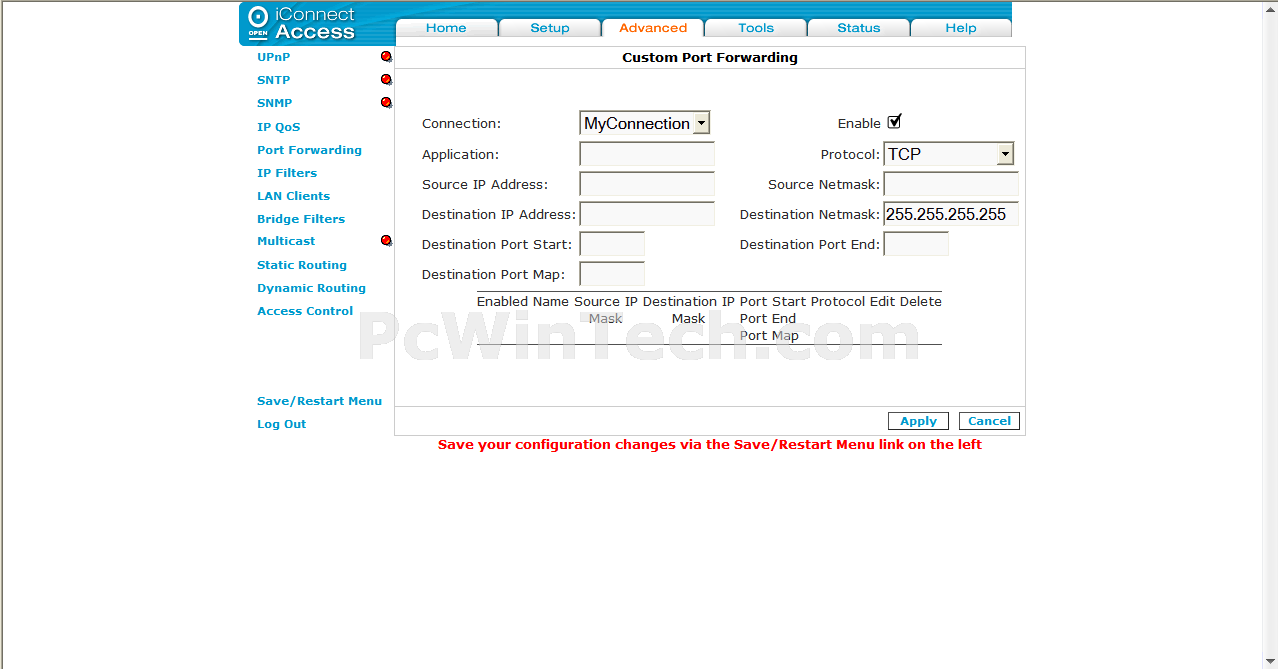Click the Cancel button
This screenshot has width=1278, height=669.
[x=989, y=421]
